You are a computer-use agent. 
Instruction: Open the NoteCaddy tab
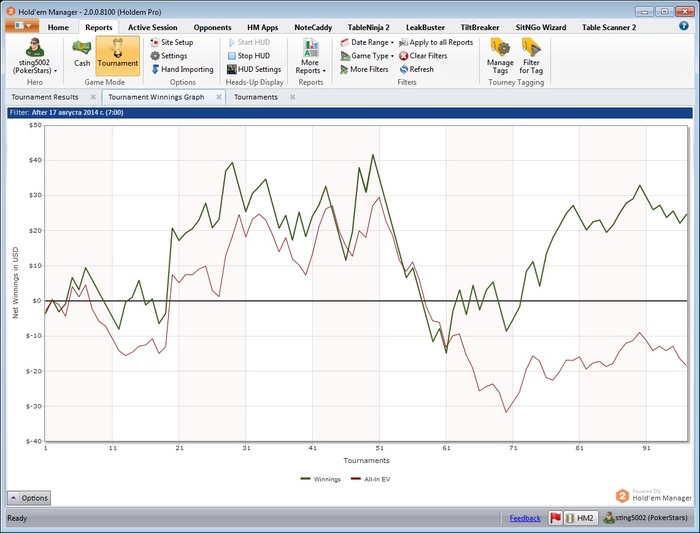(x=313, y=27)
